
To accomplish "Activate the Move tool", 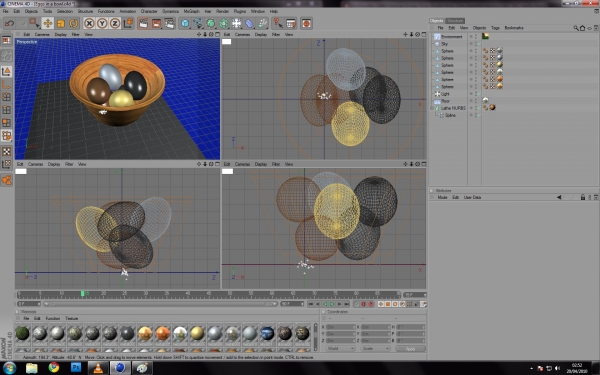I will [48, 23].
